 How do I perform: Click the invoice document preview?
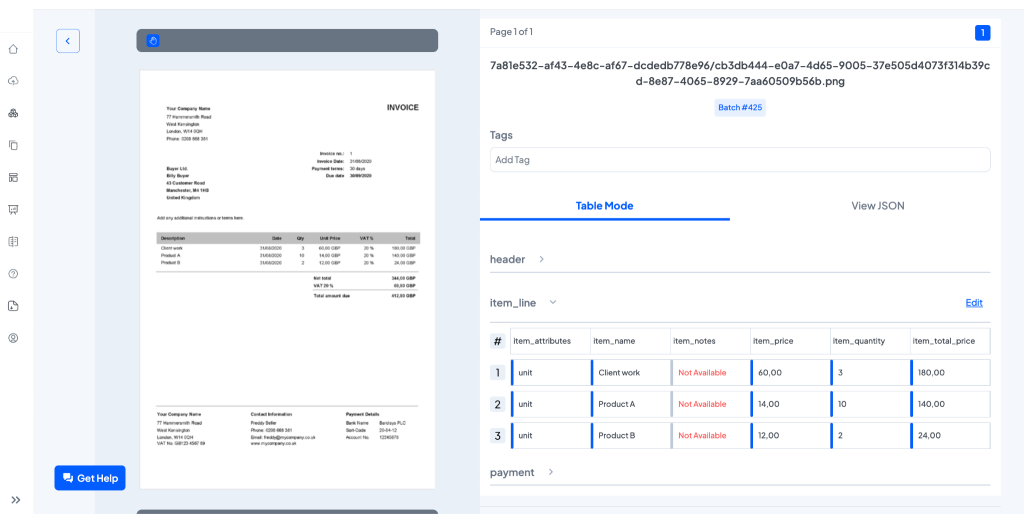pyautogui.click(x=288, y=279)
